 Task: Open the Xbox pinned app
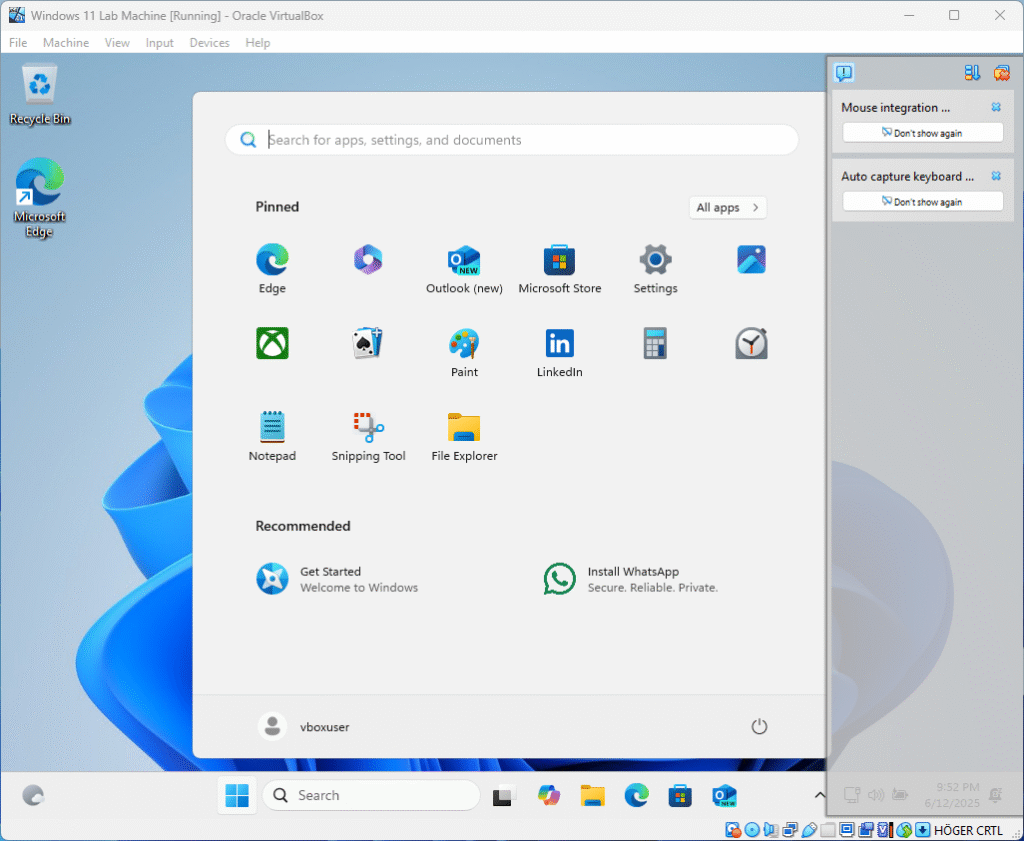pos(272,343)
